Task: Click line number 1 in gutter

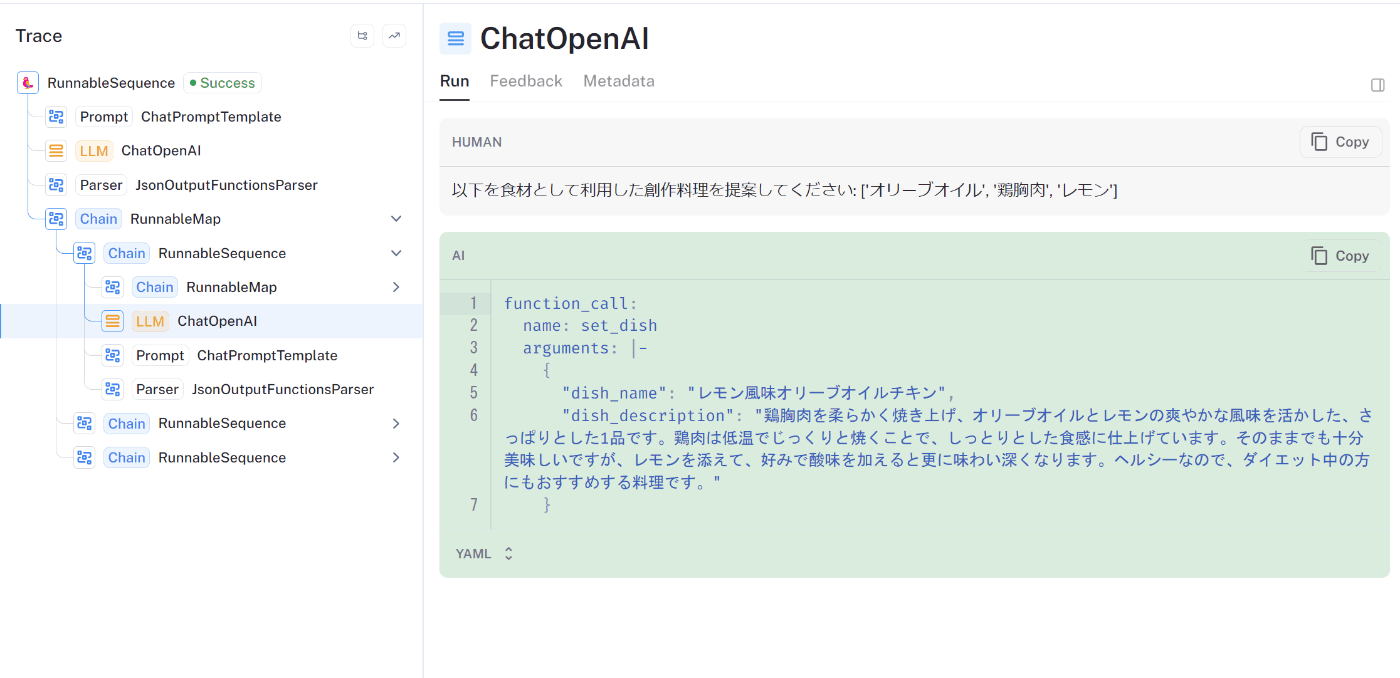Action: pyautogui.click(x=474, y=303)
